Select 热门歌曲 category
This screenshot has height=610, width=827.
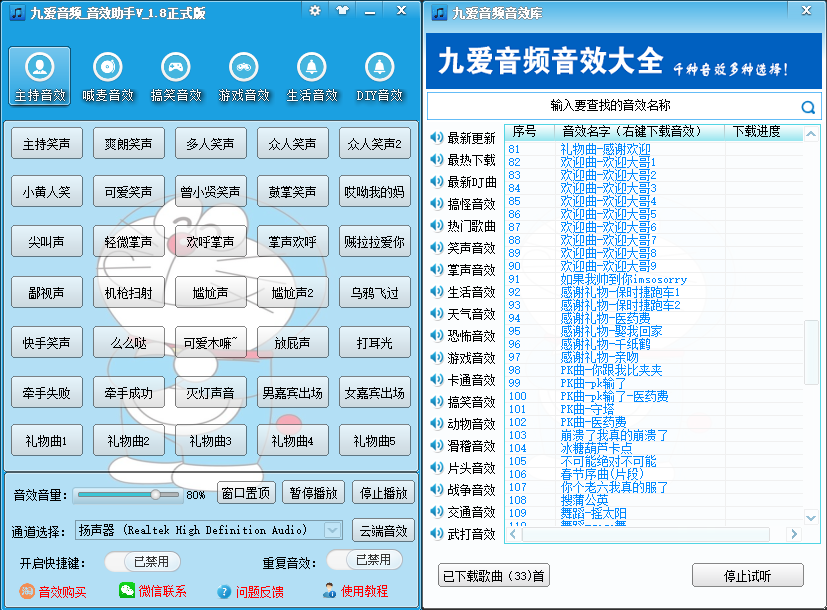click(463, 226)
